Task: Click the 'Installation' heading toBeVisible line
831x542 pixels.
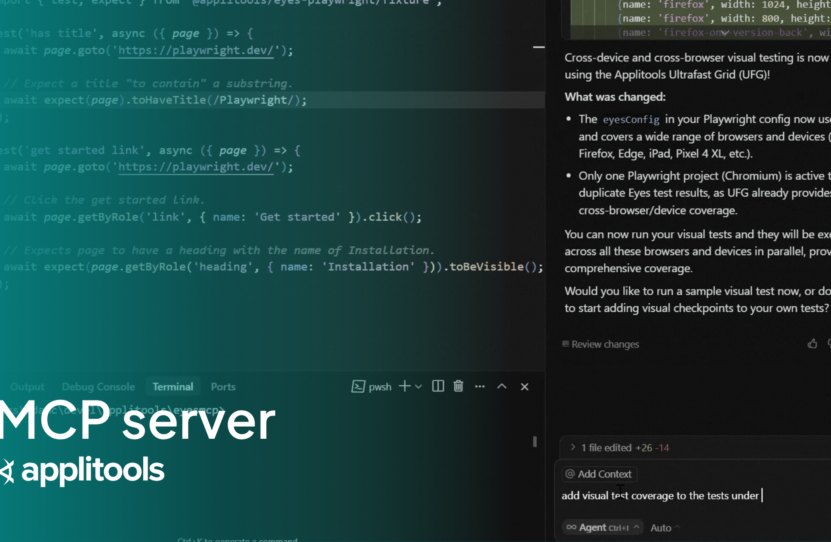Action: (273, 267)
